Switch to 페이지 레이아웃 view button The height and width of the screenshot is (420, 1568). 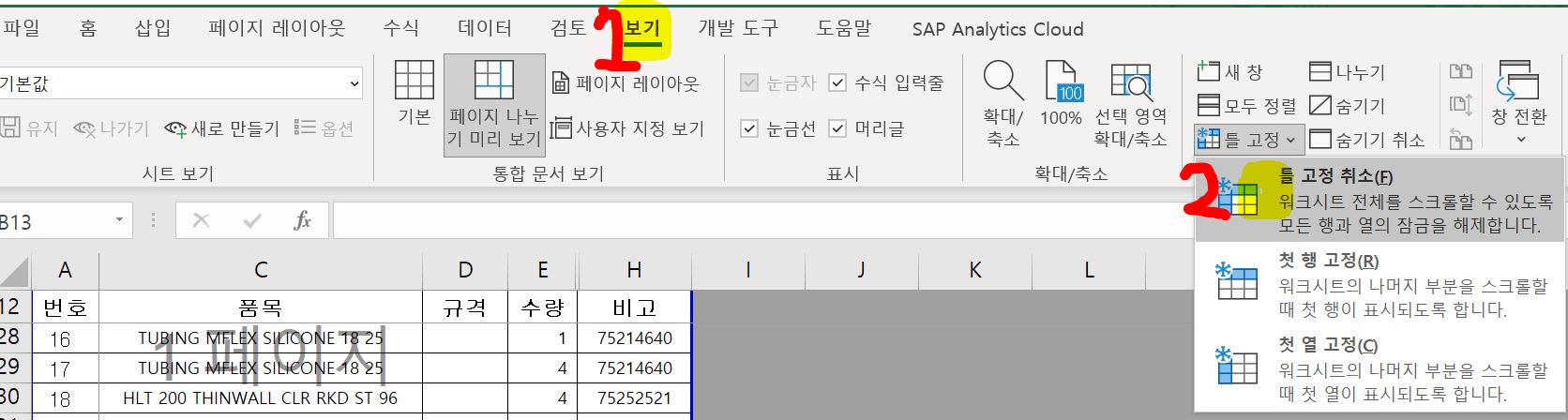[626, 83]
